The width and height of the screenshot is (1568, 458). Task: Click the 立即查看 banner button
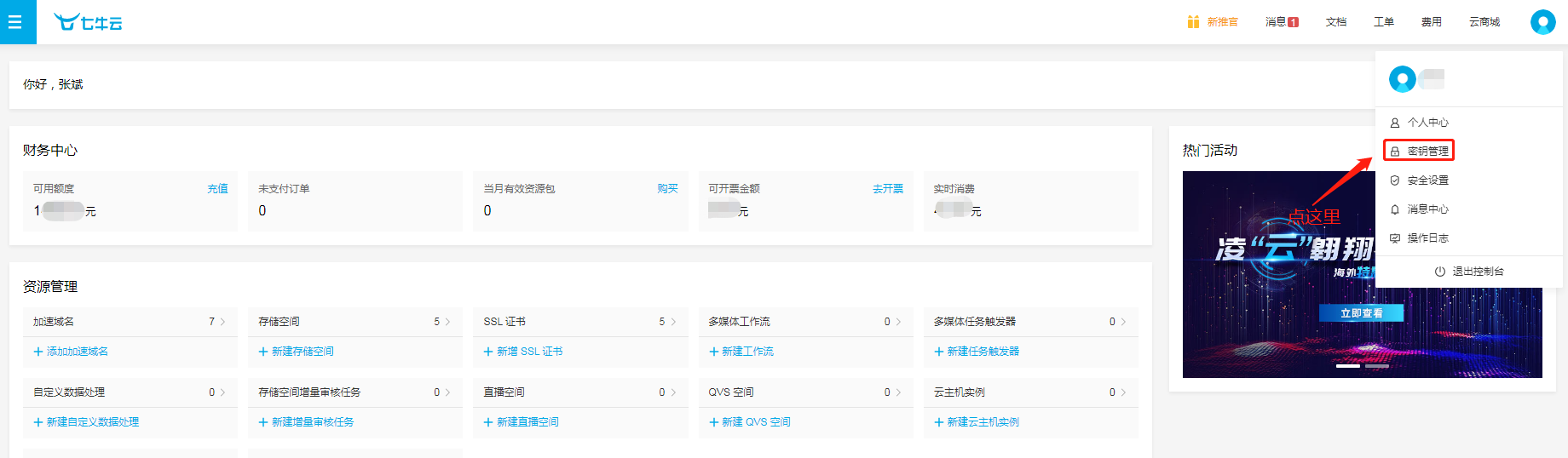point(1361,313)
